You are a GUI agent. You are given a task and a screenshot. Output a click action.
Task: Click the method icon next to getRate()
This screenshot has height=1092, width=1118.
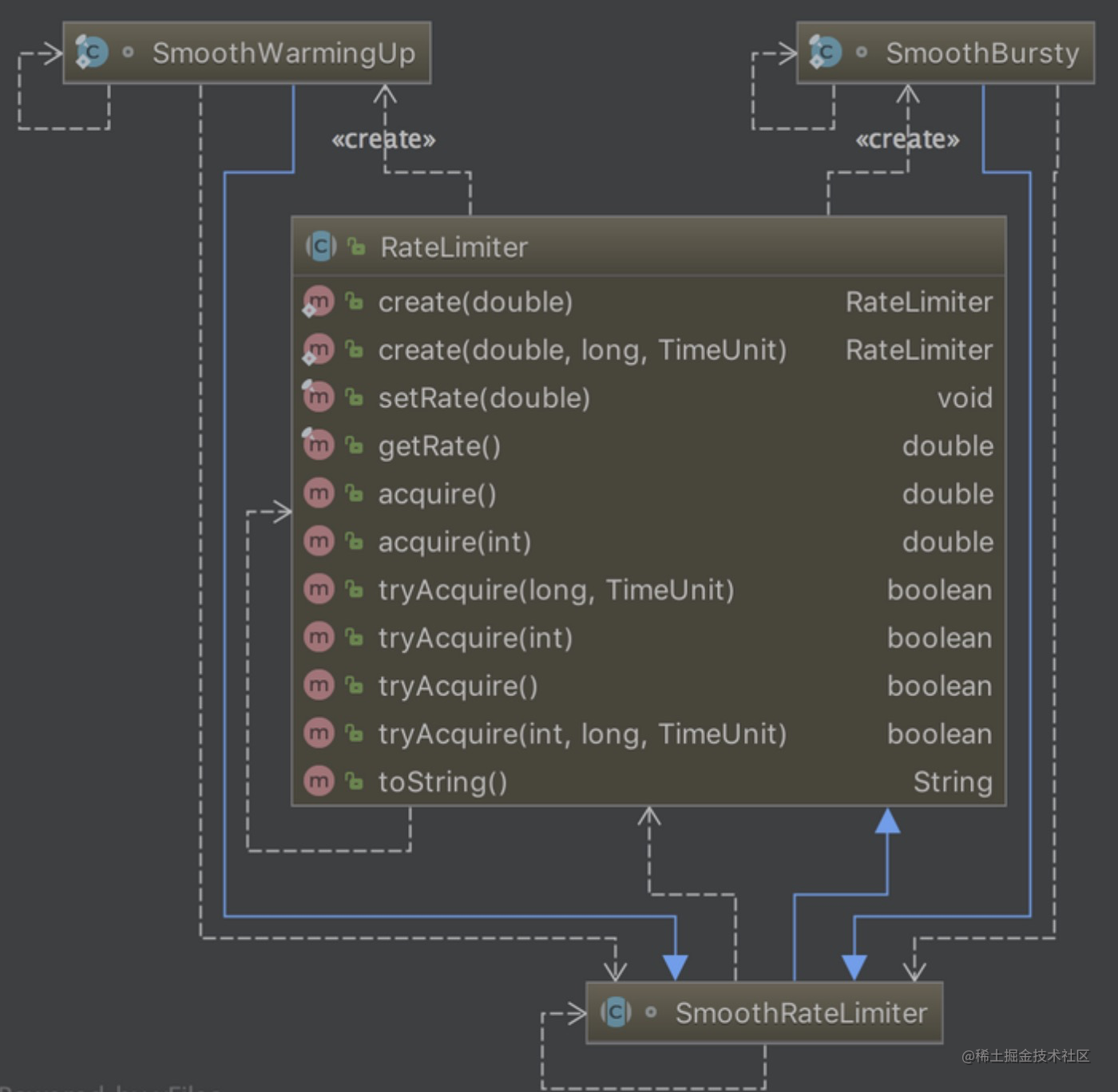(318, 445)
